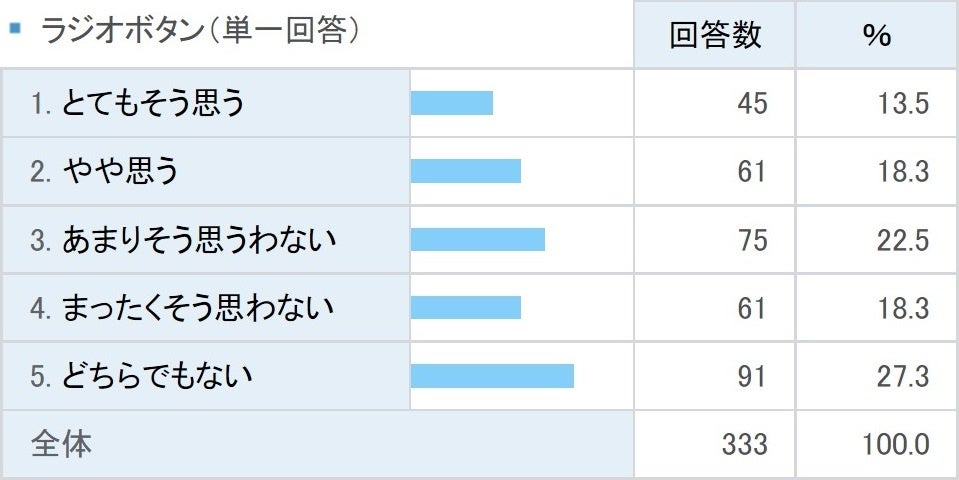Click the total count 333
The width and height of the screenshot is (959, 480).
744,444
